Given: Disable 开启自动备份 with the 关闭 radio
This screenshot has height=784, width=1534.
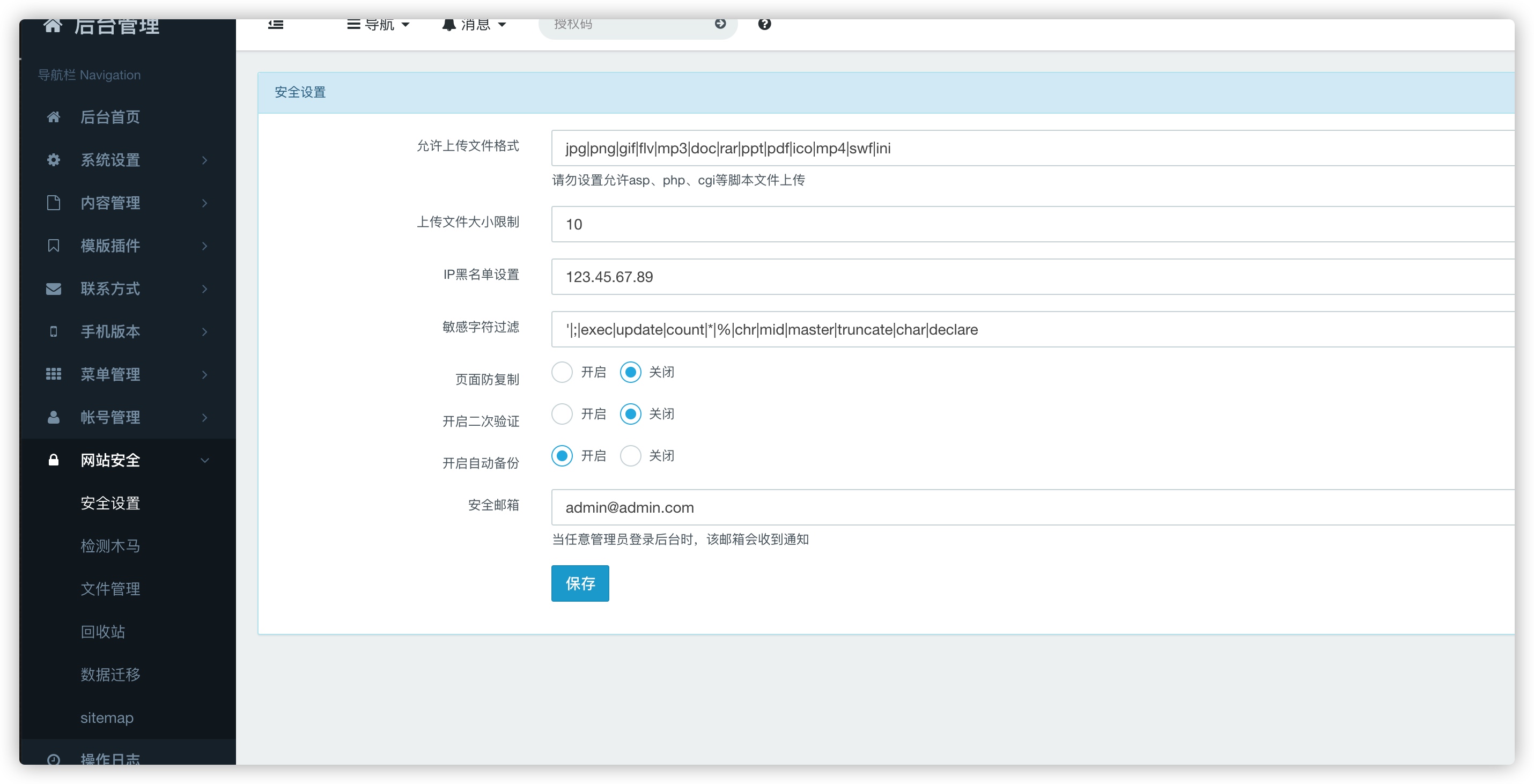Looking at the screenshot, I should click(x=630, y=455).
